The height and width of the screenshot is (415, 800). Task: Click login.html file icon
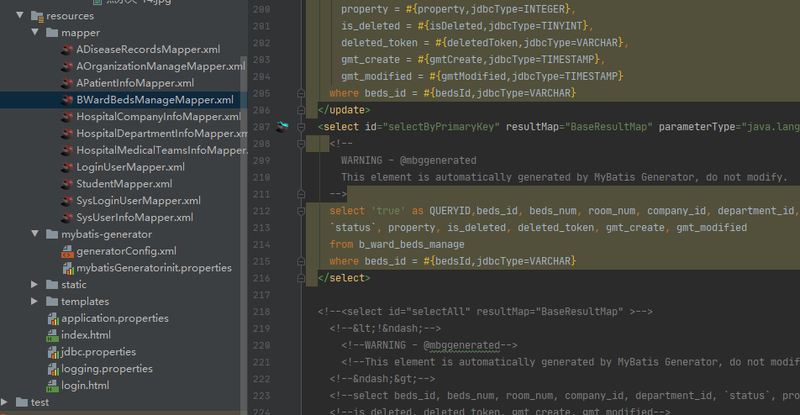[x=52, y=386]
